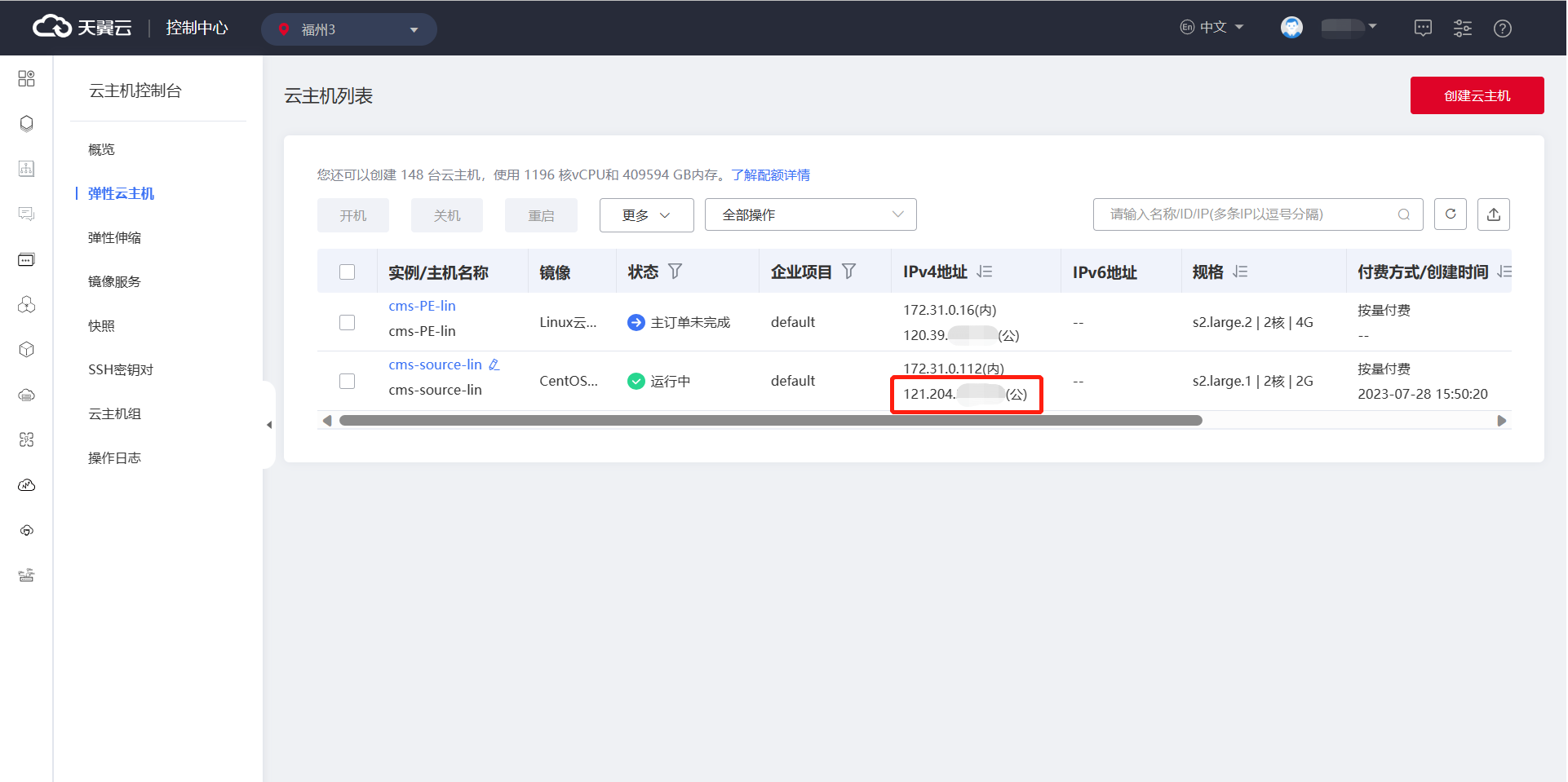Image resolution: width=1568 pixels, height=782 pixels.
Task: Click the cloud monitor gauge icon in left rail
Action: coord(26,485)
